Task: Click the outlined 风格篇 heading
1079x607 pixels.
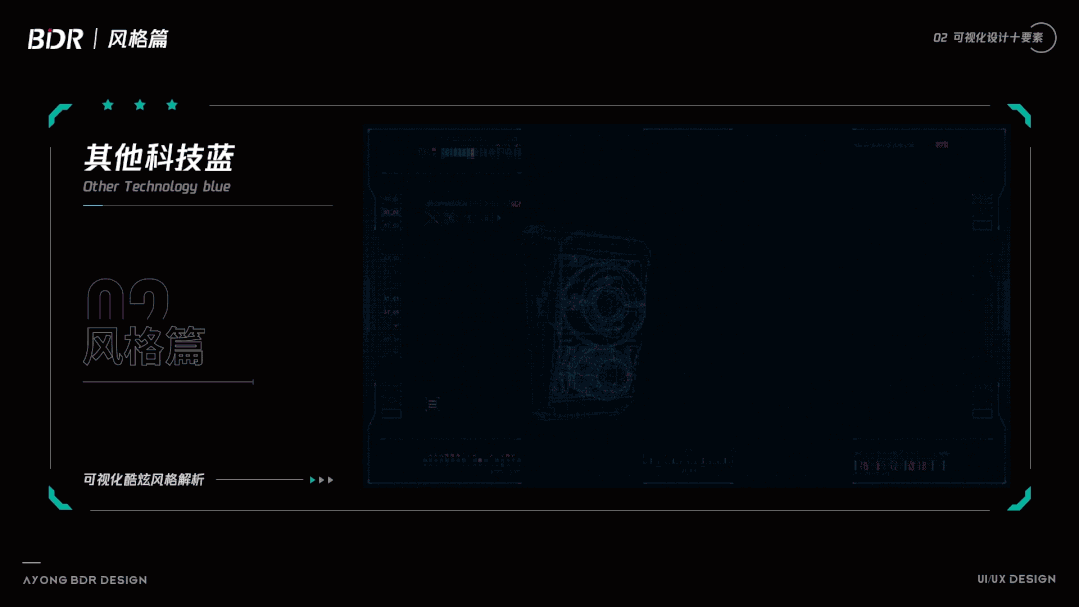Action: [145, 346]
